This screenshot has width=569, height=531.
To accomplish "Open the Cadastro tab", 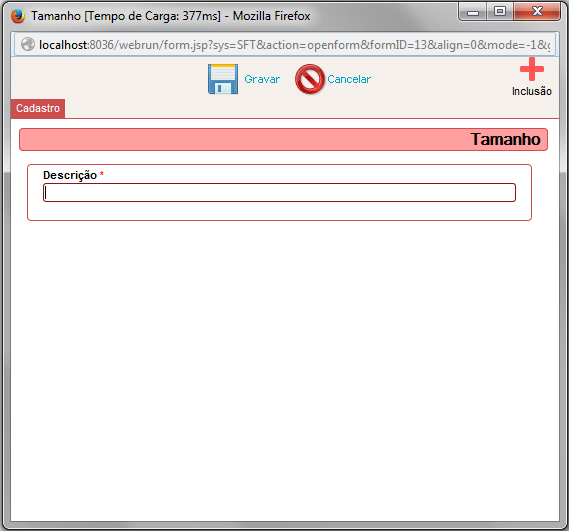I will coord(38,108).
